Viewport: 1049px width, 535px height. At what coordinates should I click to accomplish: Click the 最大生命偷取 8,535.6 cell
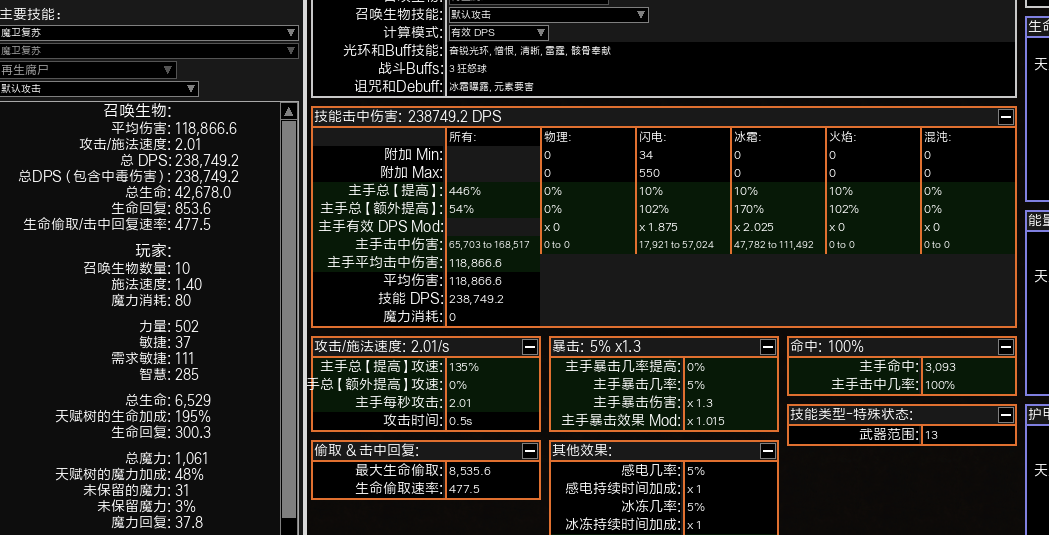pyautogui.click(x=493, y=471)
